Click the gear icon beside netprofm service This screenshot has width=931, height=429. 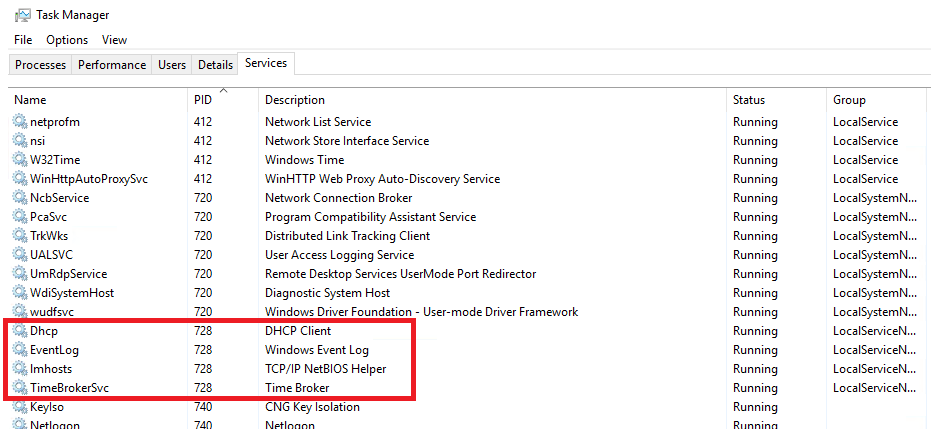[20, 122]
